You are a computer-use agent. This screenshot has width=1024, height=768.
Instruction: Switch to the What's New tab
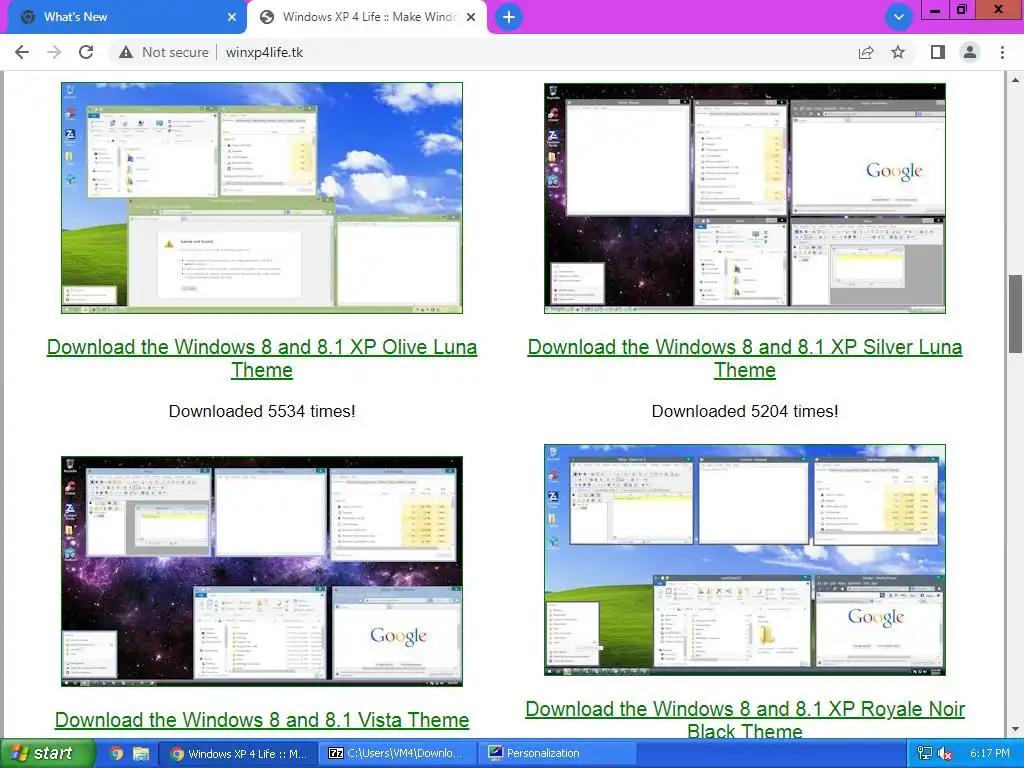pos(123,17)
